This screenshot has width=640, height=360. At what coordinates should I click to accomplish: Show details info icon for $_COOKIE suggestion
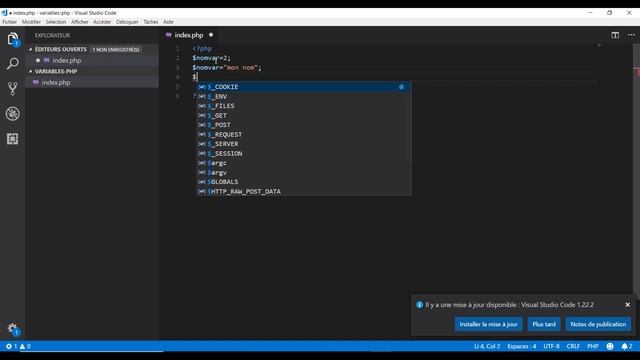click(x=401, y=87)
